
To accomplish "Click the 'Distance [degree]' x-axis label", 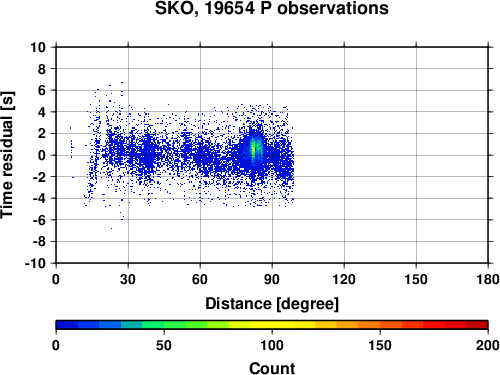I will pos(272,304).
